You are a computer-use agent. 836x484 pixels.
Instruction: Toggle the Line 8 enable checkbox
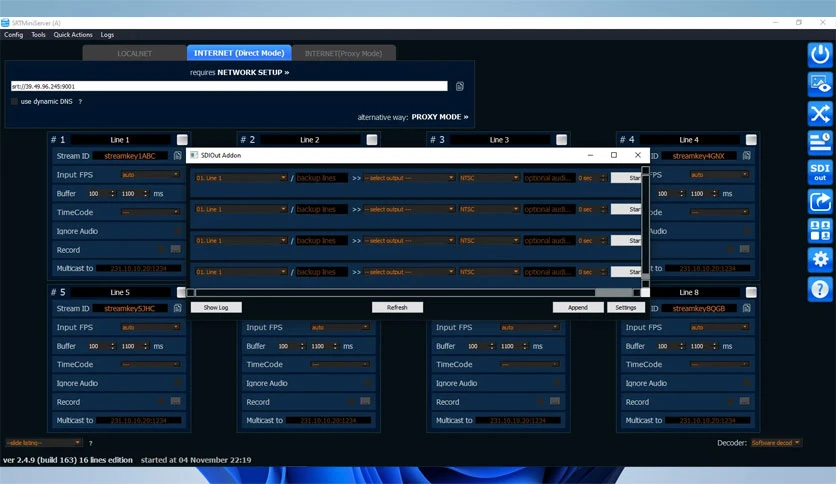751,292
